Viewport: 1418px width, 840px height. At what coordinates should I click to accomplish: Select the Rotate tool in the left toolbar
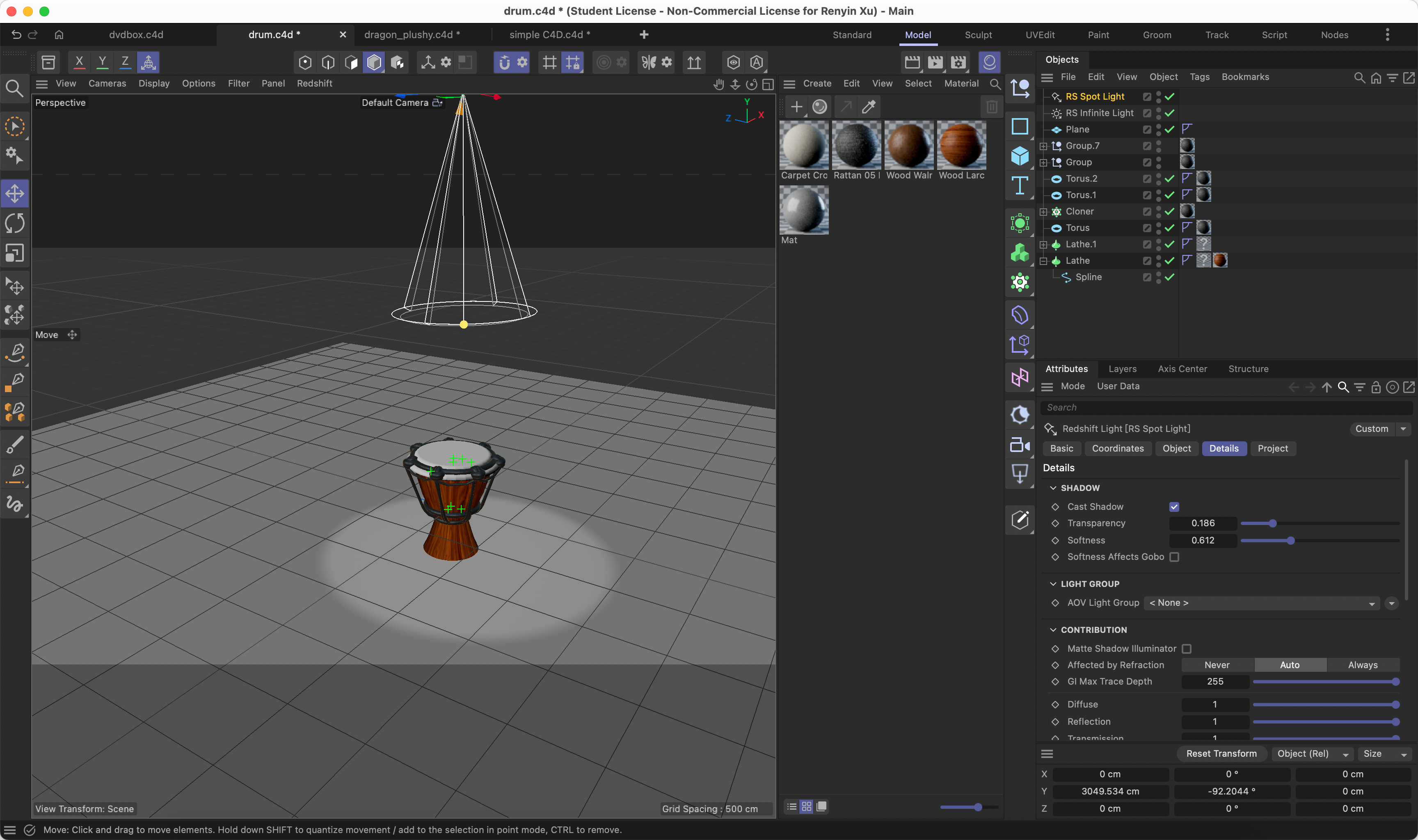15,222
